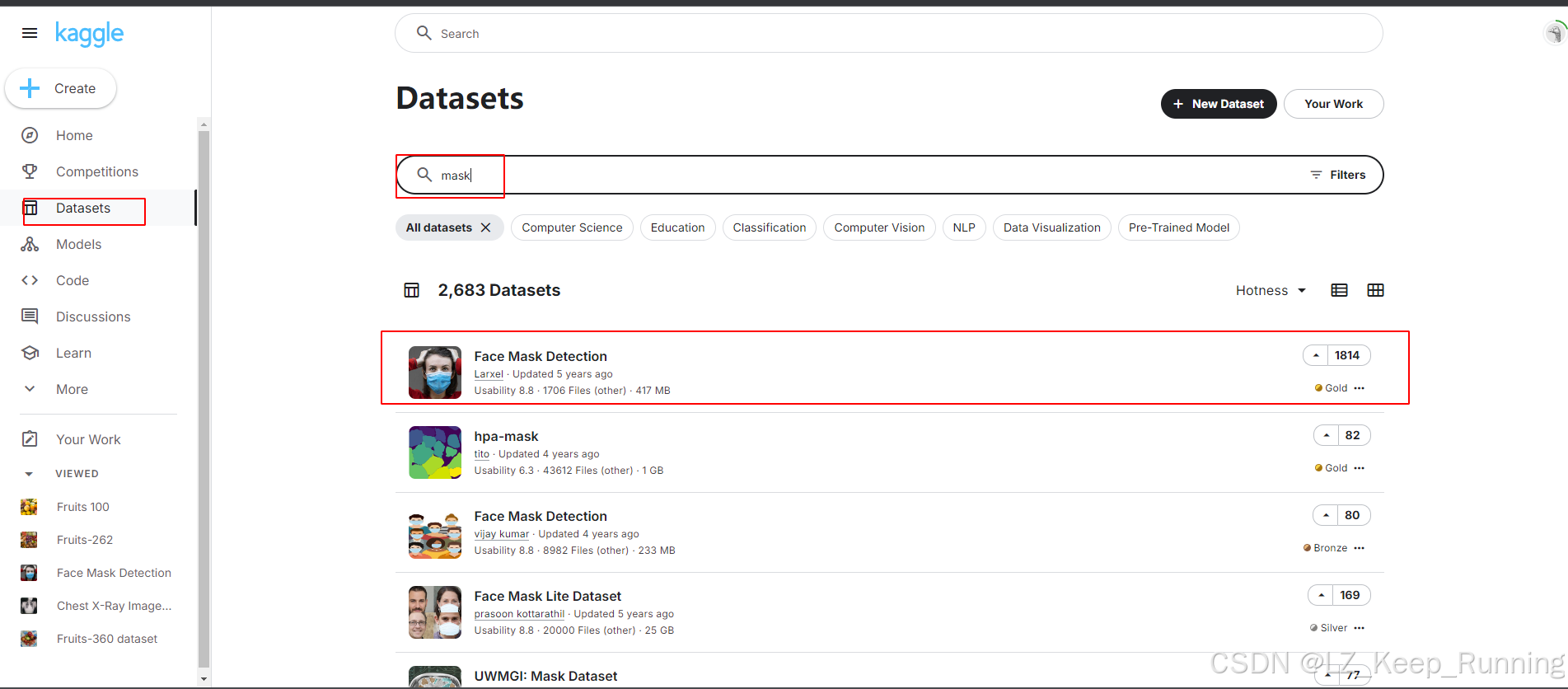Viewport: 1568px width, 689px height.
Task: Select the Pre-Trained Model tag chip
Action: click(x=1178, y=227)
